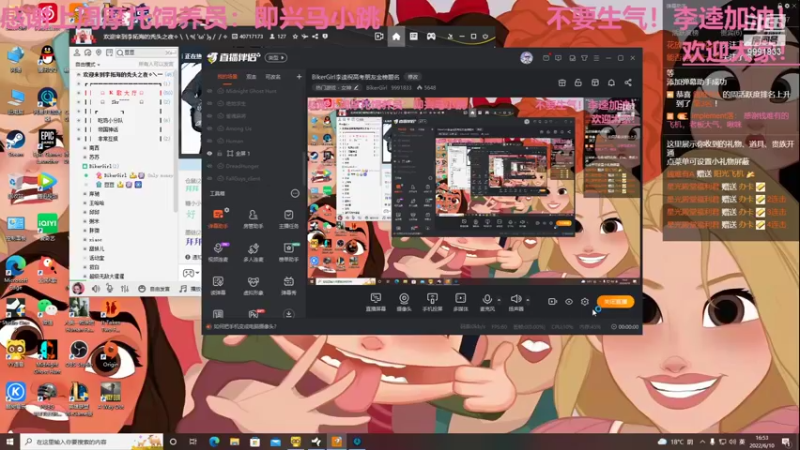Screen dimensions: 800x450
Task: Click the orange start streaming button
Action: coord(615,302)
